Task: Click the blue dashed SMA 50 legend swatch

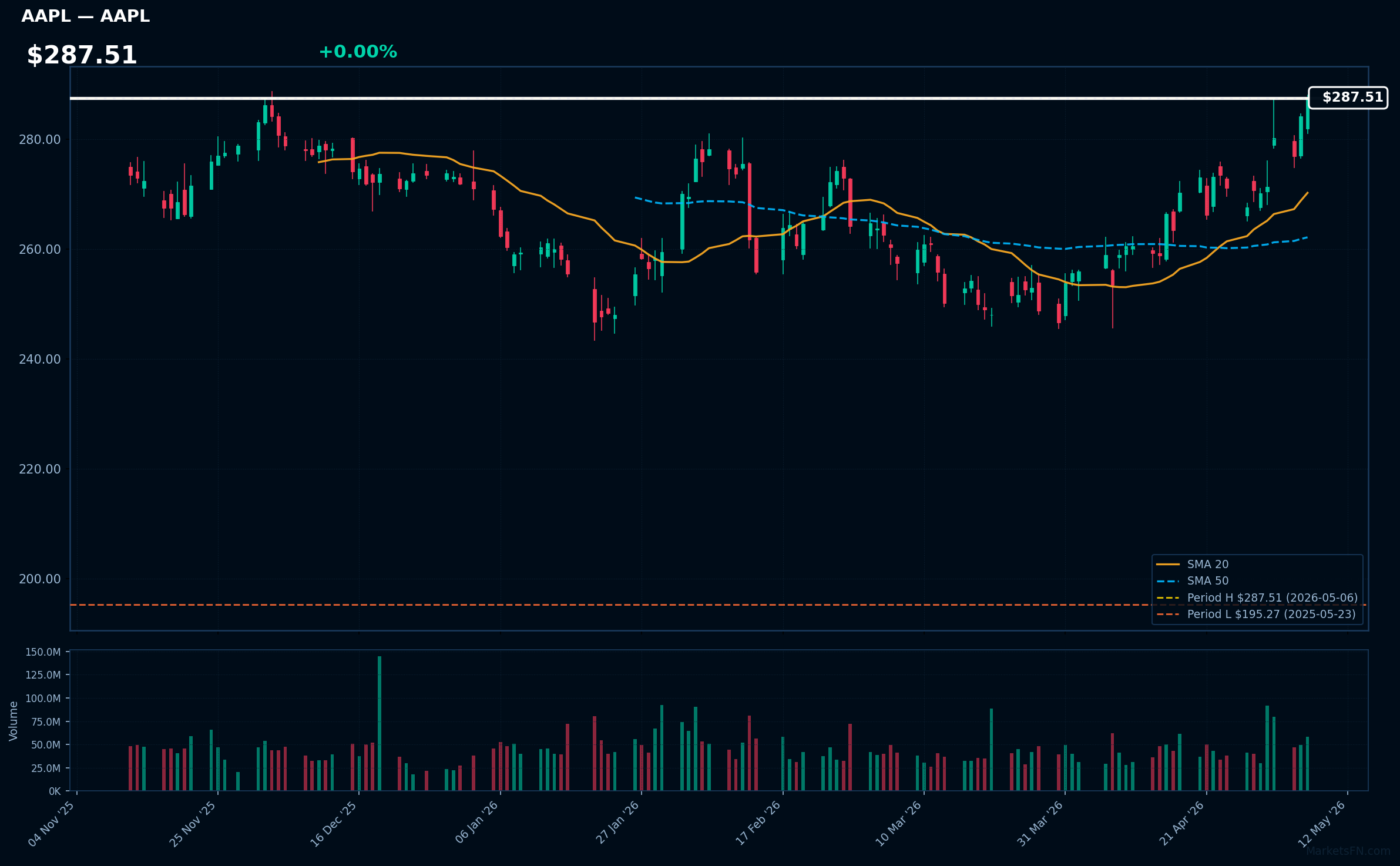Action: [1168, 581]
